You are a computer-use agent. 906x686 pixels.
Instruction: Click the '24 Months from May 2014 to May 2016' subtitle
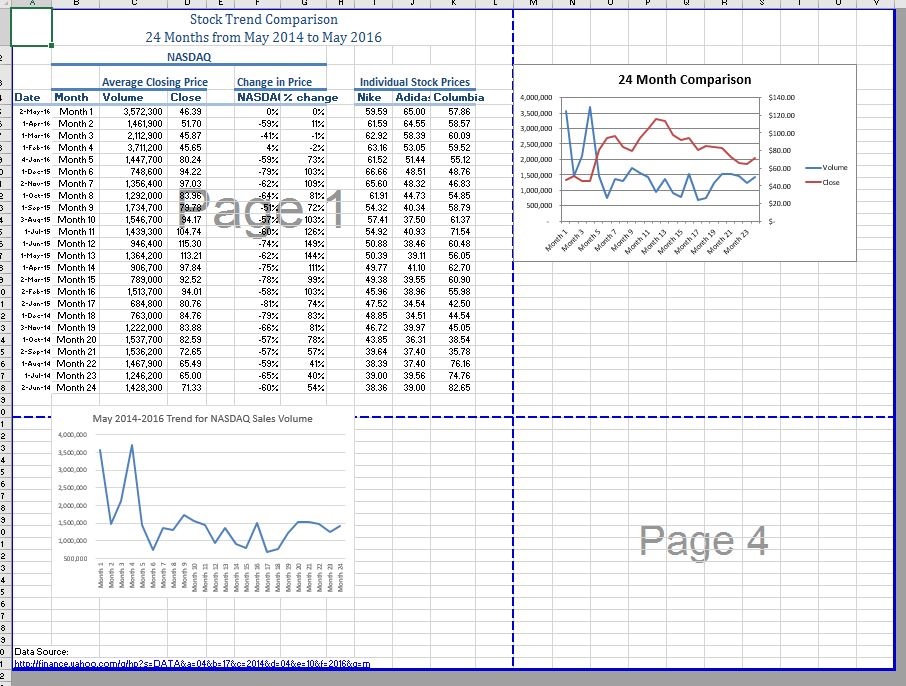point(263,38)
